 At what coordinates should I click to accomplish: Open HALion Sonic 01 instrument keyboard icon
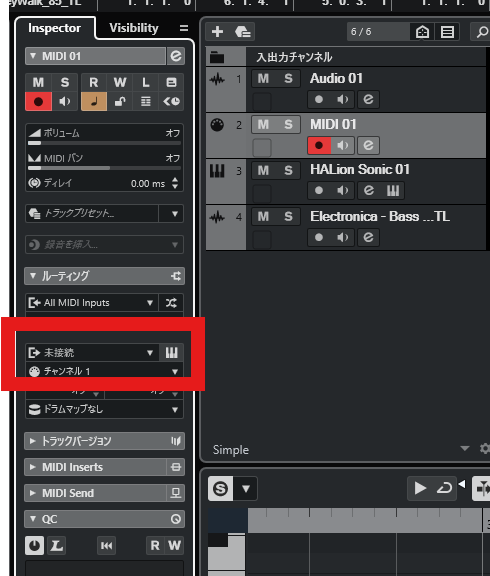[393, 190]
